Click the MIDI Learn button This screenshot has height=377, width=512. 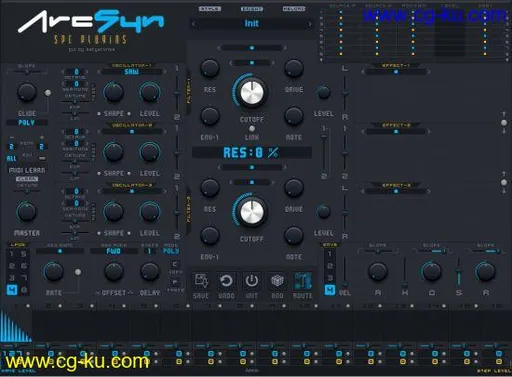click(27, 170)
